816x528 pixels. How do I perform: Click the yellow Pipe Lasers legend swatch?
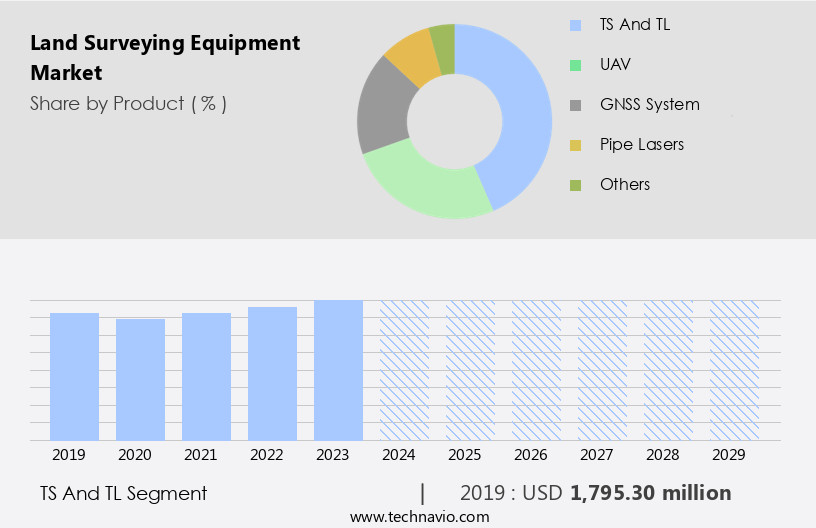click(575, 145)
